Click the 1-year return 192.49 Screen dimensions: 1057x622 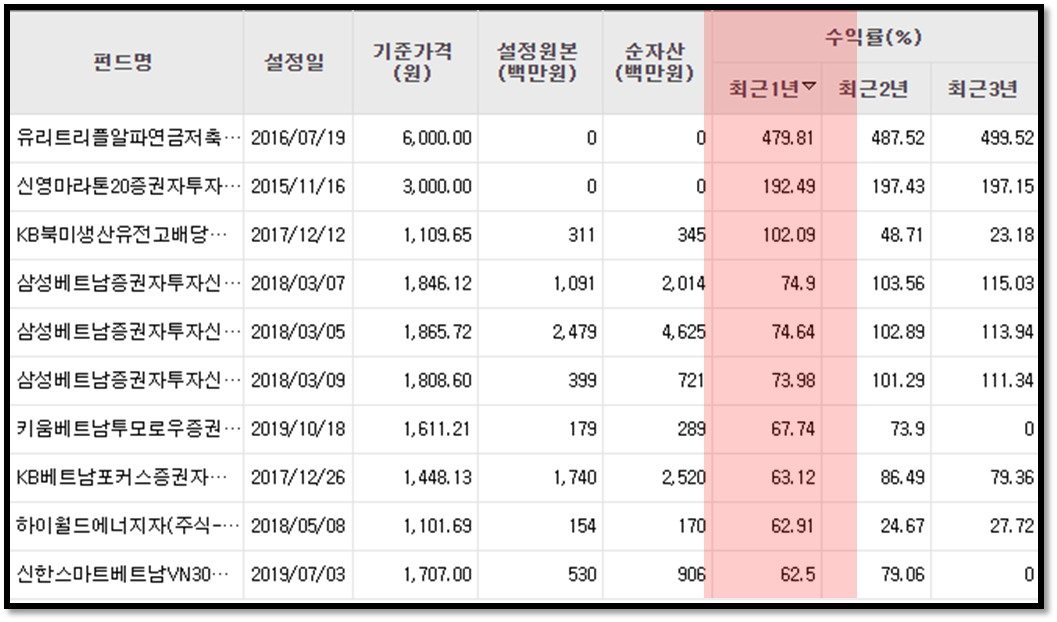click(788, 187)
